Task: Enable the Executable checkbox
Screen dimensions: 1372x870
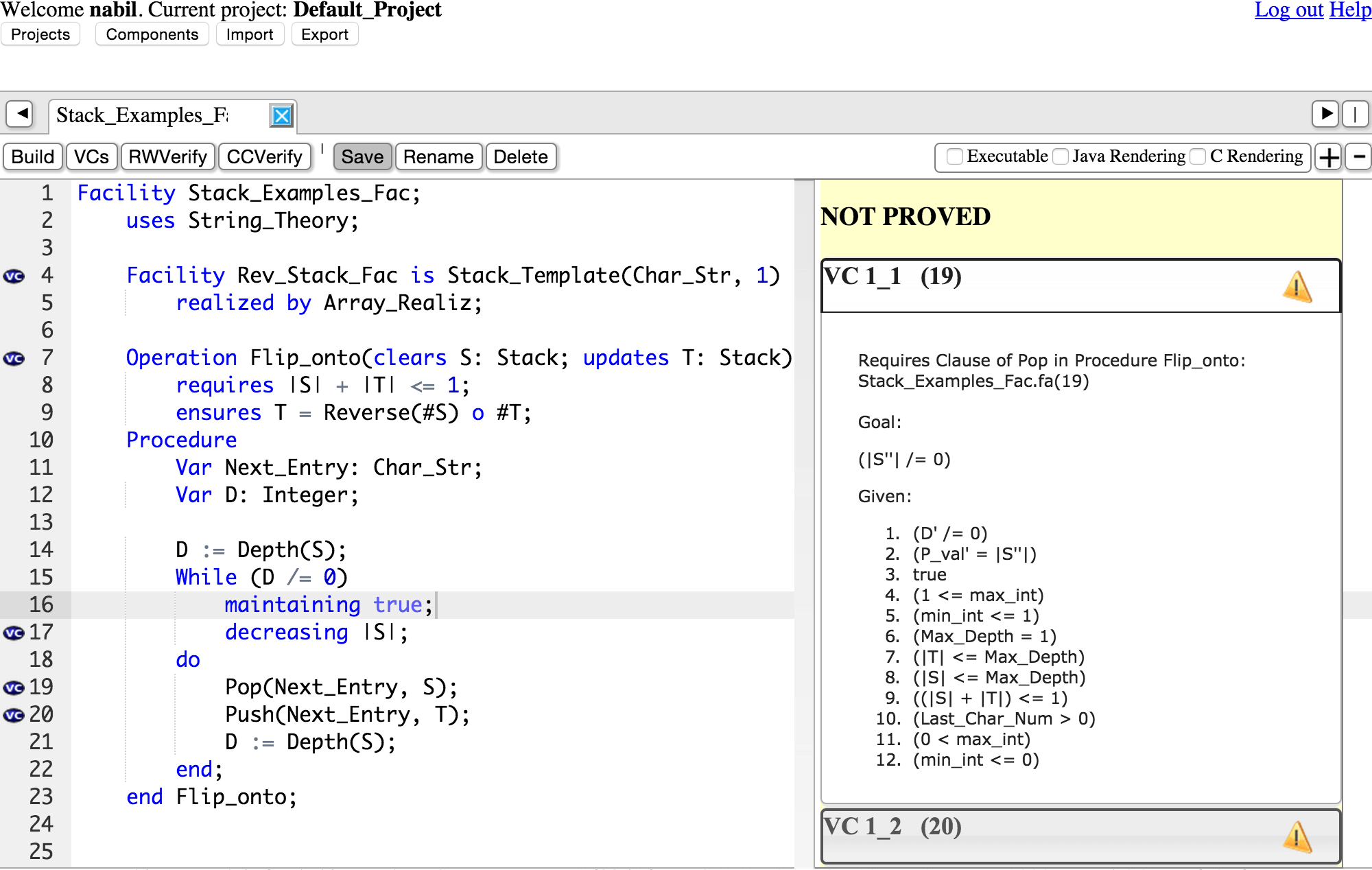Action: click(954, 156)
